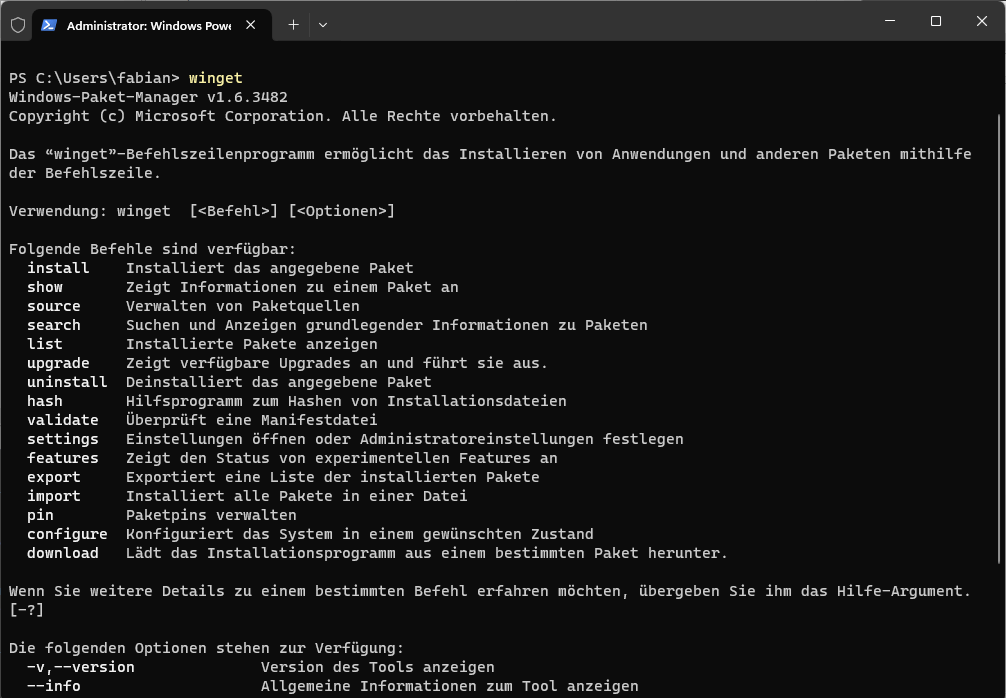
Task: Open a new tab with the plus icon
Action: point(293,24)
